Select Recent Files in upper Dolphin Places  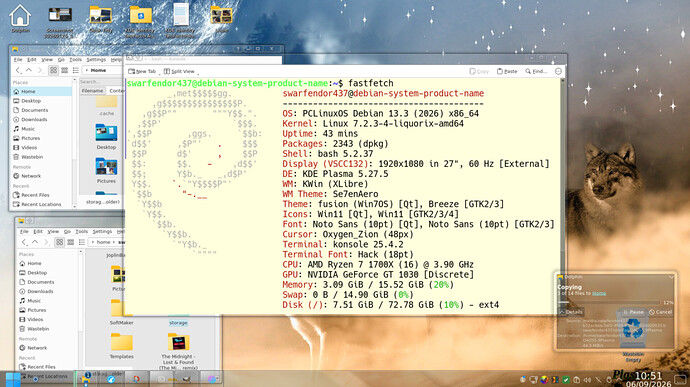(x=42, y=195)
